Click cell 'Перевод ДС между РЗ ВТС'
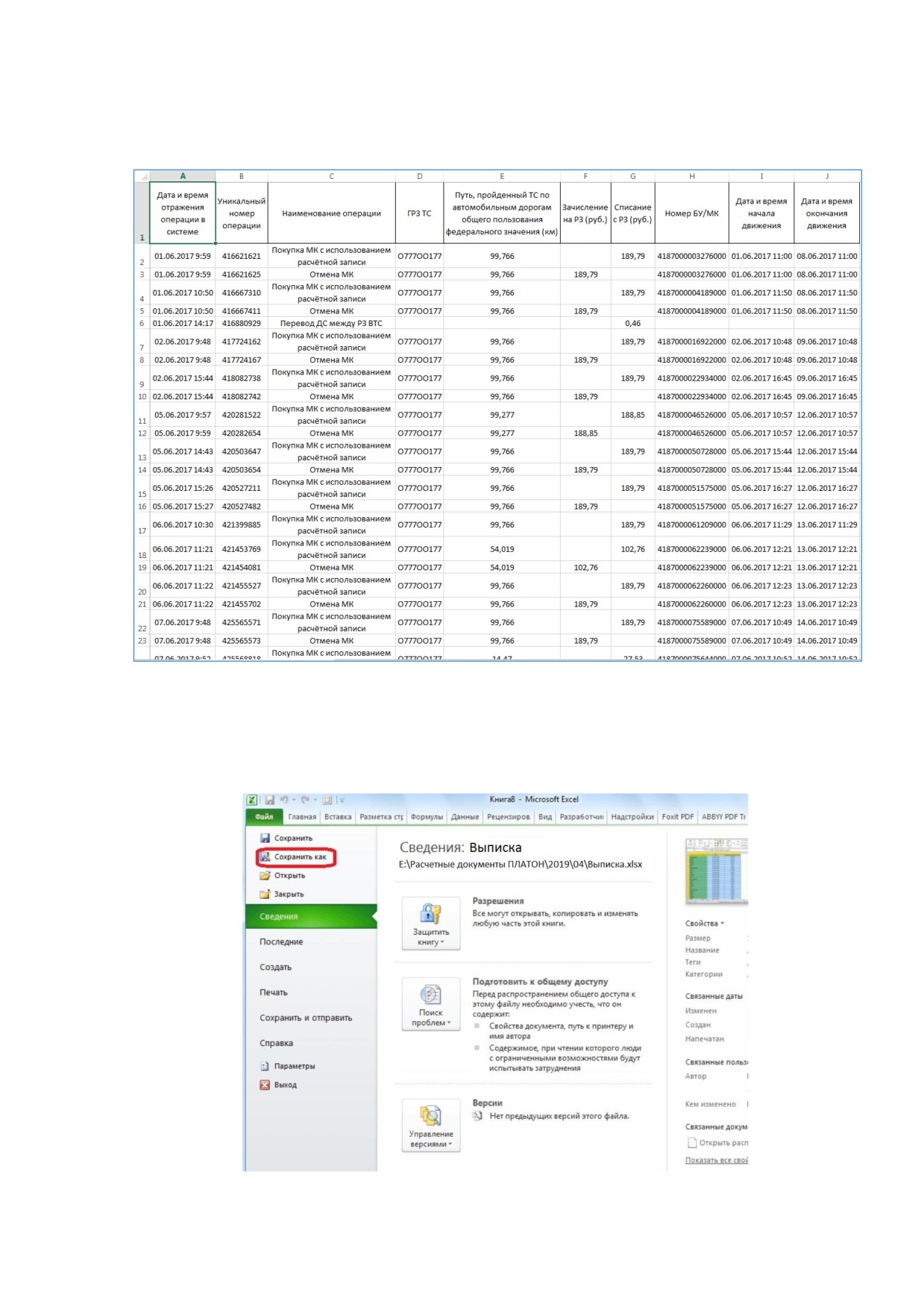The width and height of the screenshot is (924, 1307). point(331,324)
